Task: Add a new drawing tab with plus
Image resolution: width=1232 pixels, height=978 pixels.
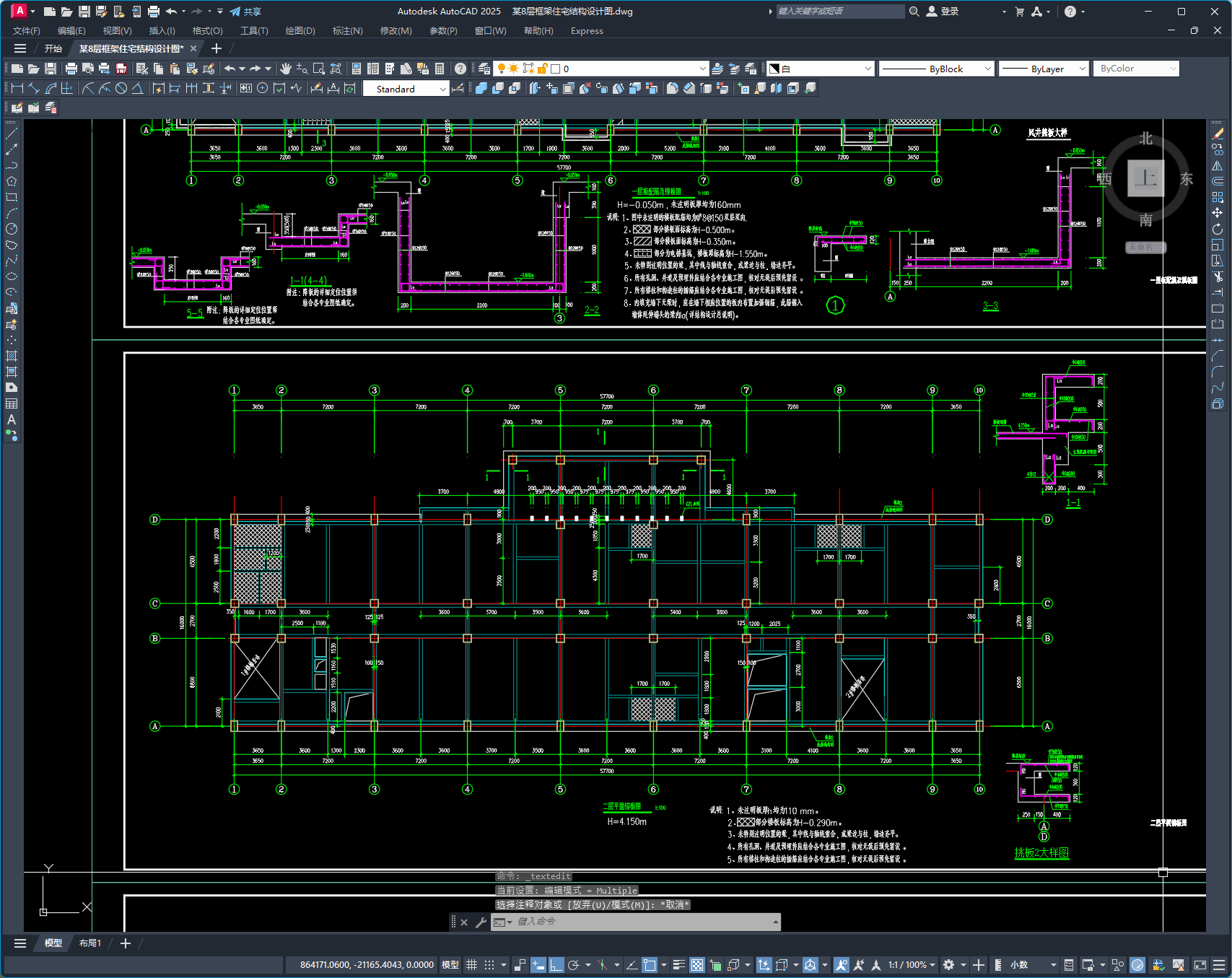Action: point(216,48)
